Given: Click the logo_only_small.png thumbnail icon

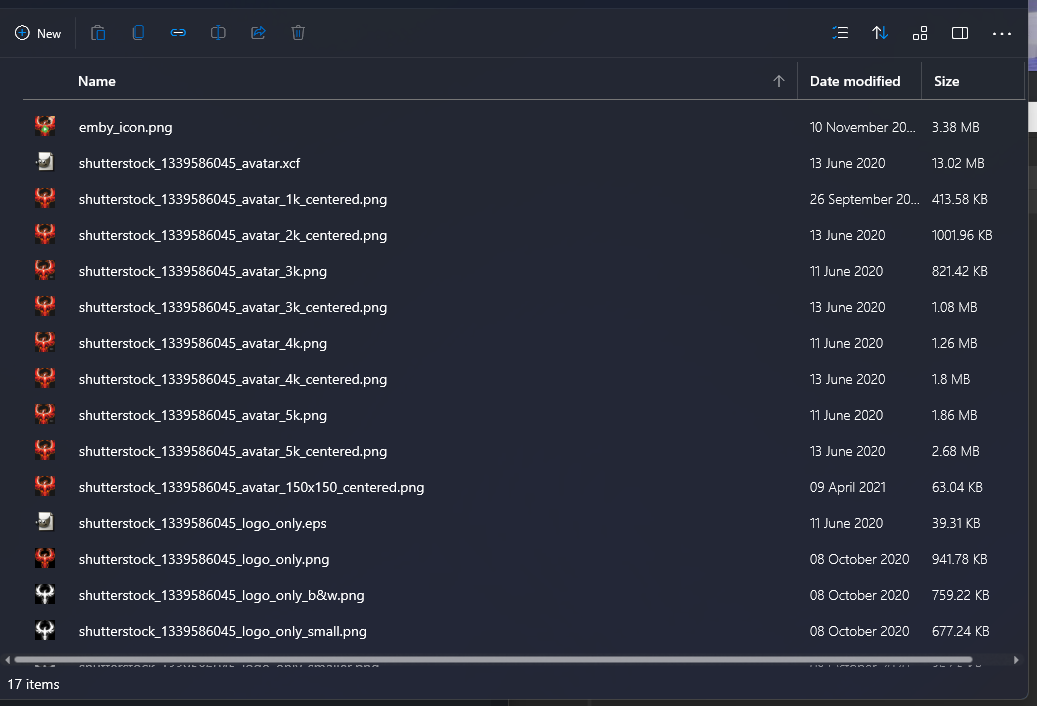Looking at the screenshot, I should pos(45,631).
